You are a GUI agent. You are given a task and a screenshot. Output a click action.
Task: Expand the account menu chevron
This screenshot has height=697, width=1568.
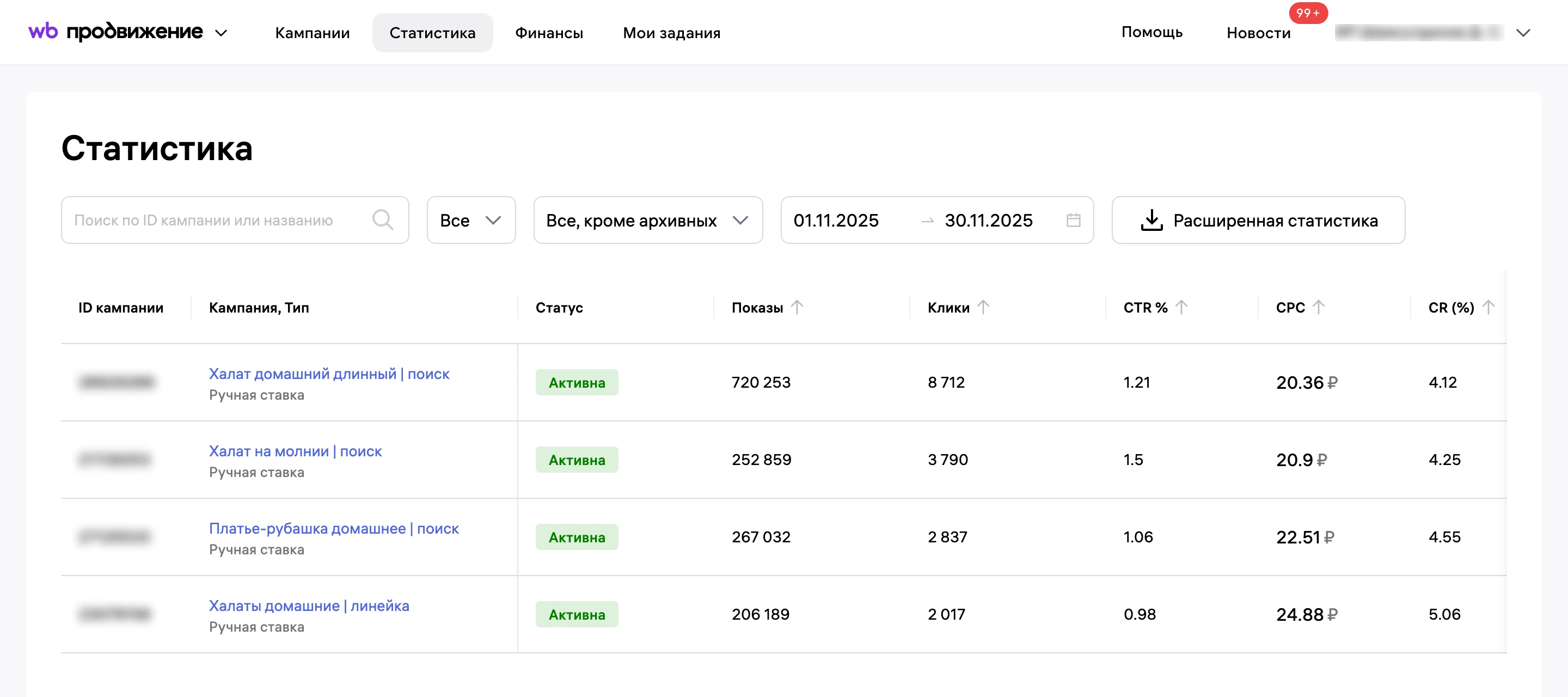pos(1523,33)
